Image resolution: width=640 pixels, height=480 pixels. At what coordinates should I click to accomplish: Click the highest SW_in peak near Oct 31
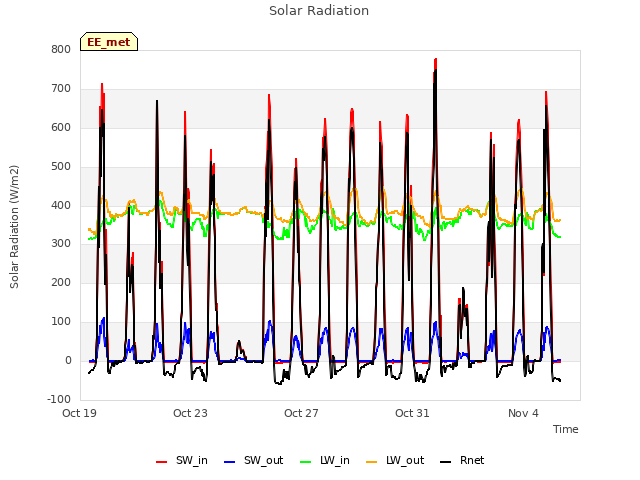(x=436, y=60)
